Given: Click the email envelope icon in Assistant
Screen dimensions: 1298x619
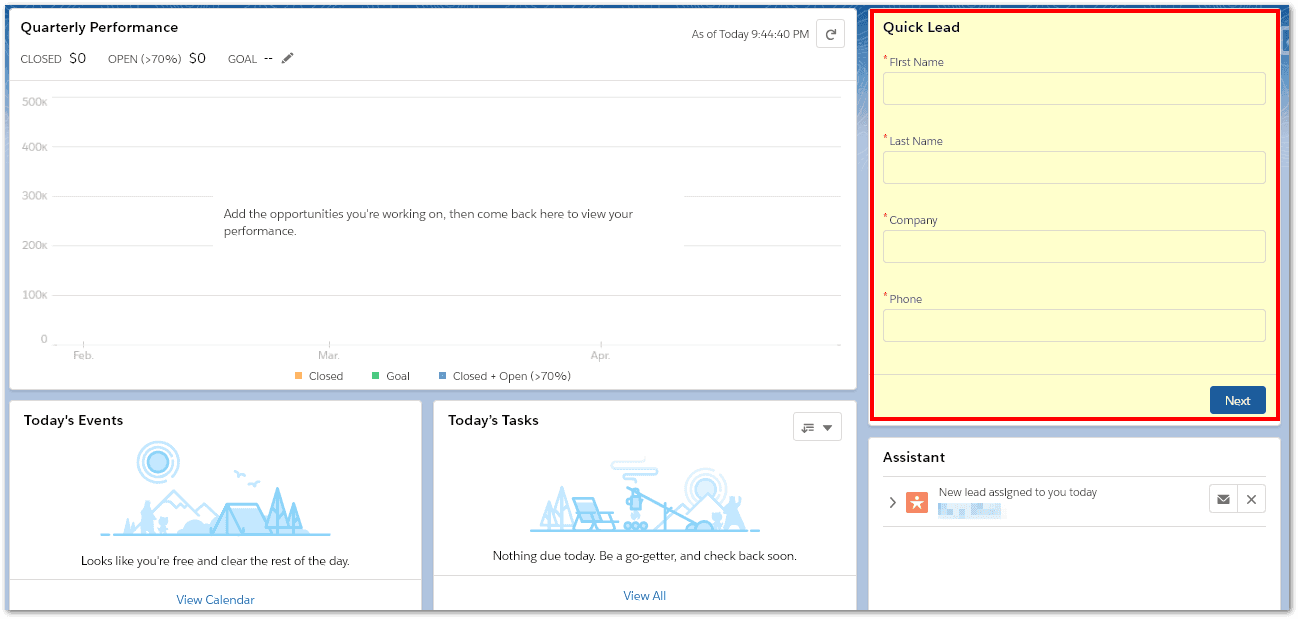Looking at the screenshot, I should (x=1223, y=500).
